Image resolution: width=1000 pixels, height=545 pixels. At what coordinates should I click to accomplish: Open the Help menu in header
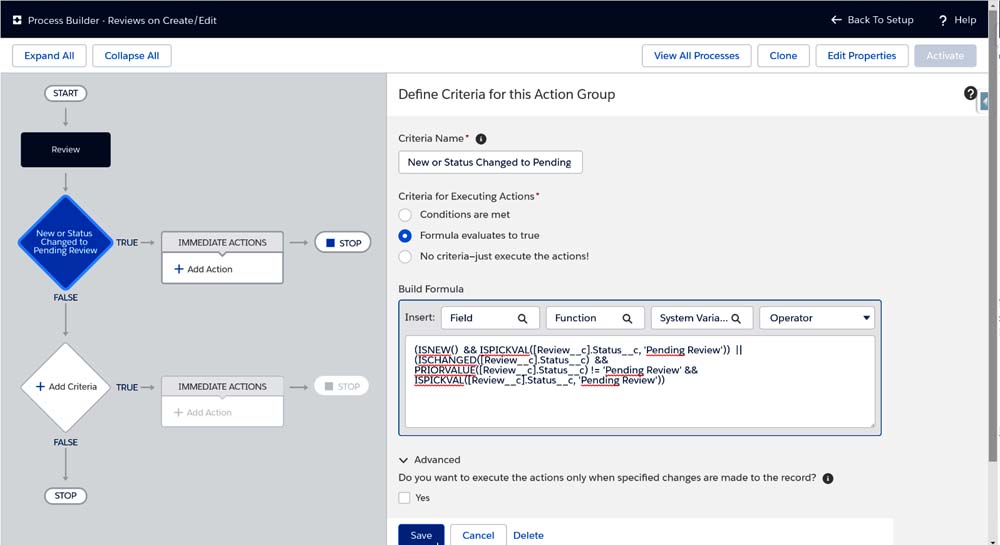point(956,20)
